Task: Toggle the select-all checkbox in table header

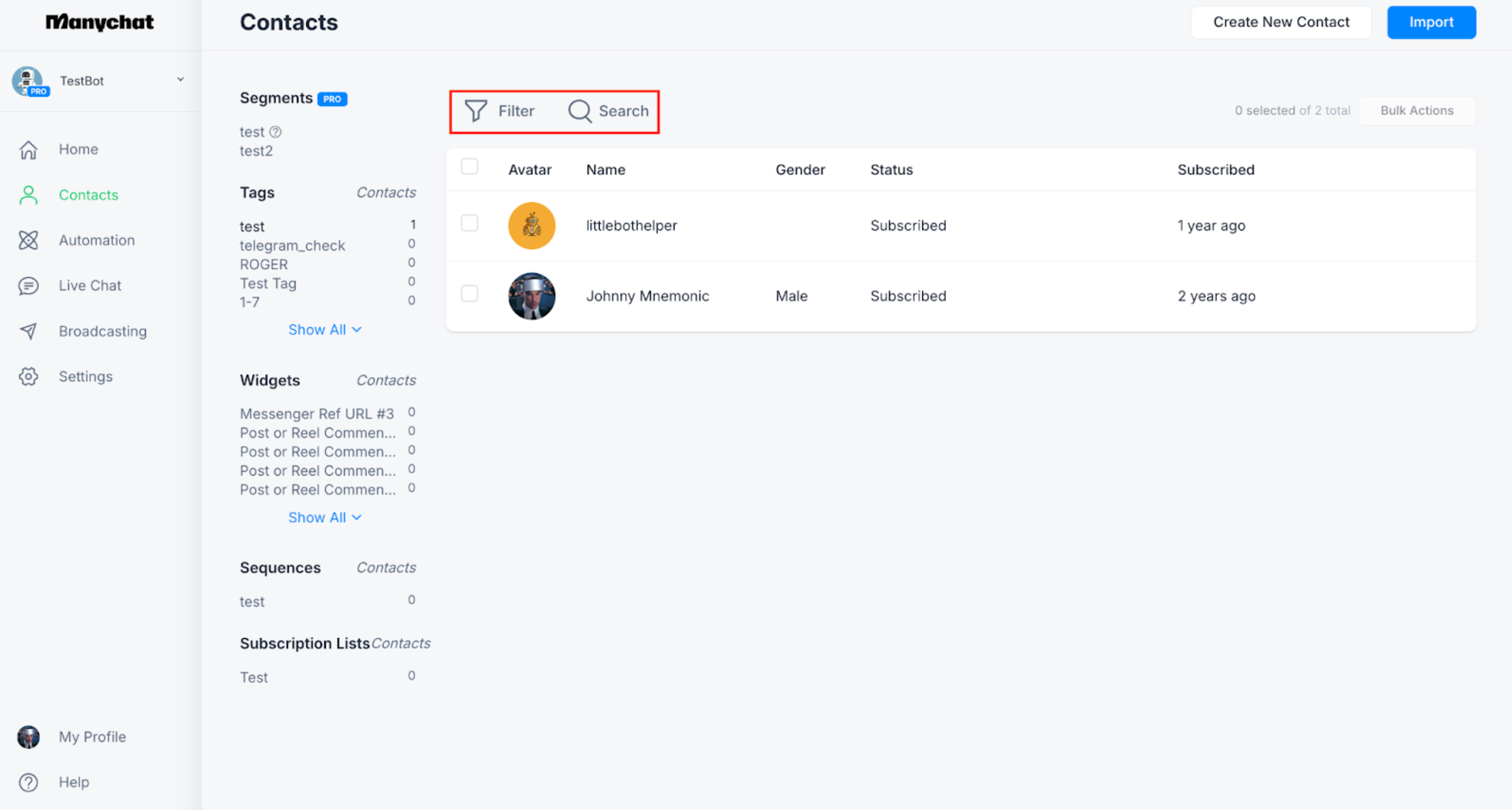Action: [469, 167]
